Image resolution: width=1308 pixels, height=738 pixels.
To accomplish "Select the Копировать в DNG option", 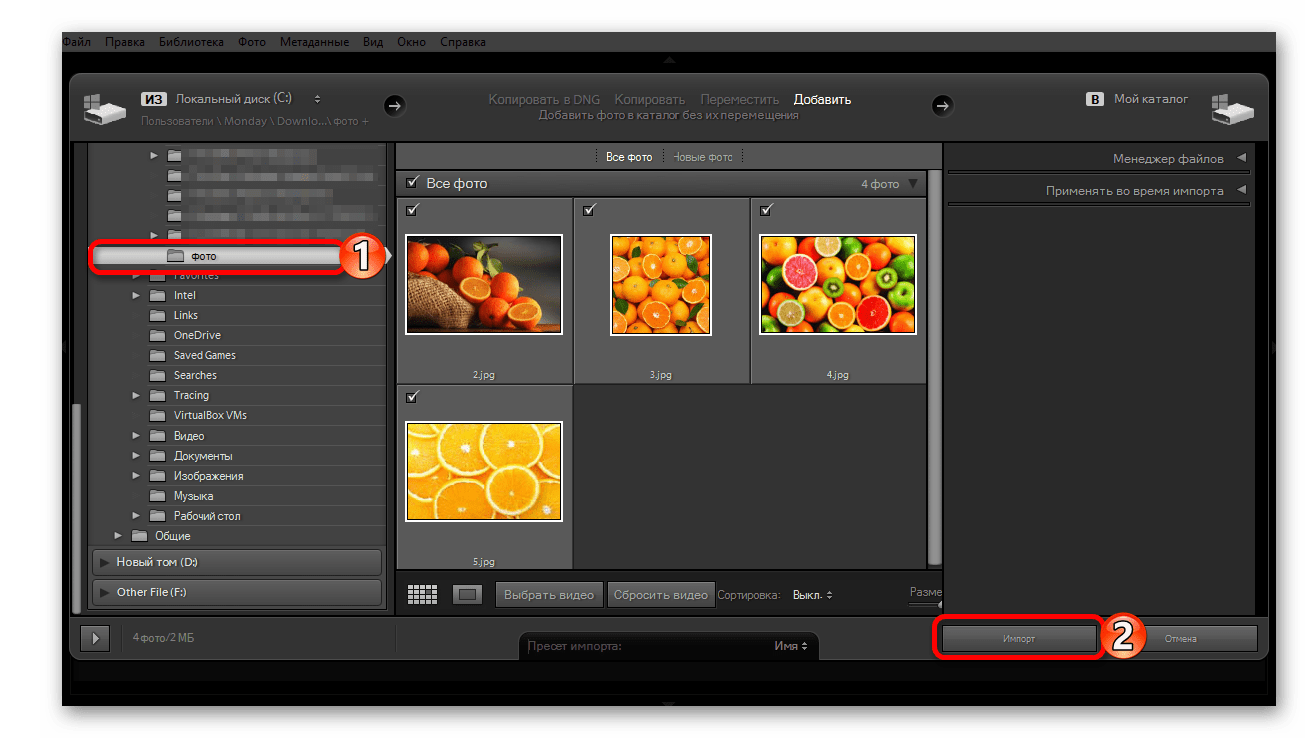I will point(546,99).
